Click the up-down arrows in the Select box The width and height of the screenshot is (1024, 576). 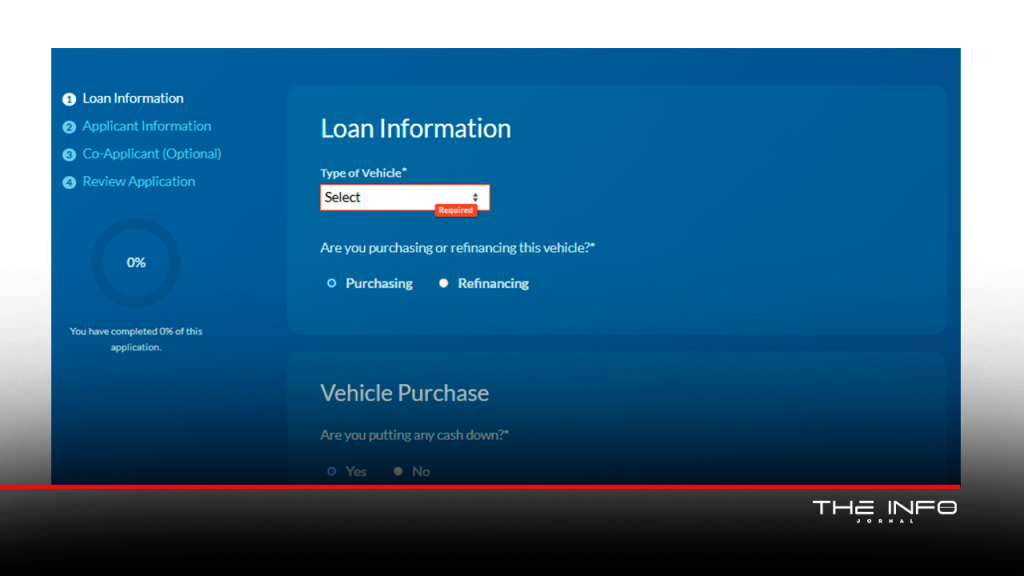pyautogui.click(x=475, y=198)
